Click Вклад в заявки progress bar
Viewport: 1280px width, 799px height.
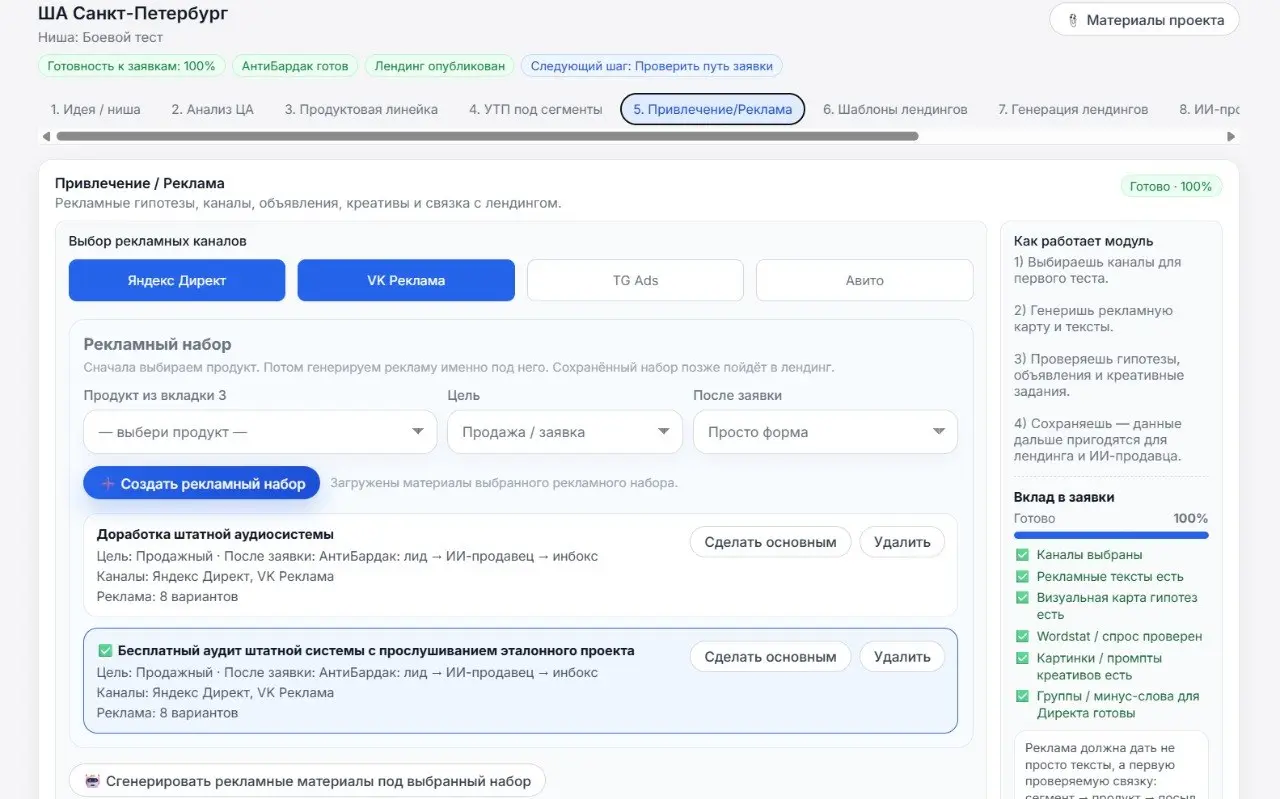1111,535
